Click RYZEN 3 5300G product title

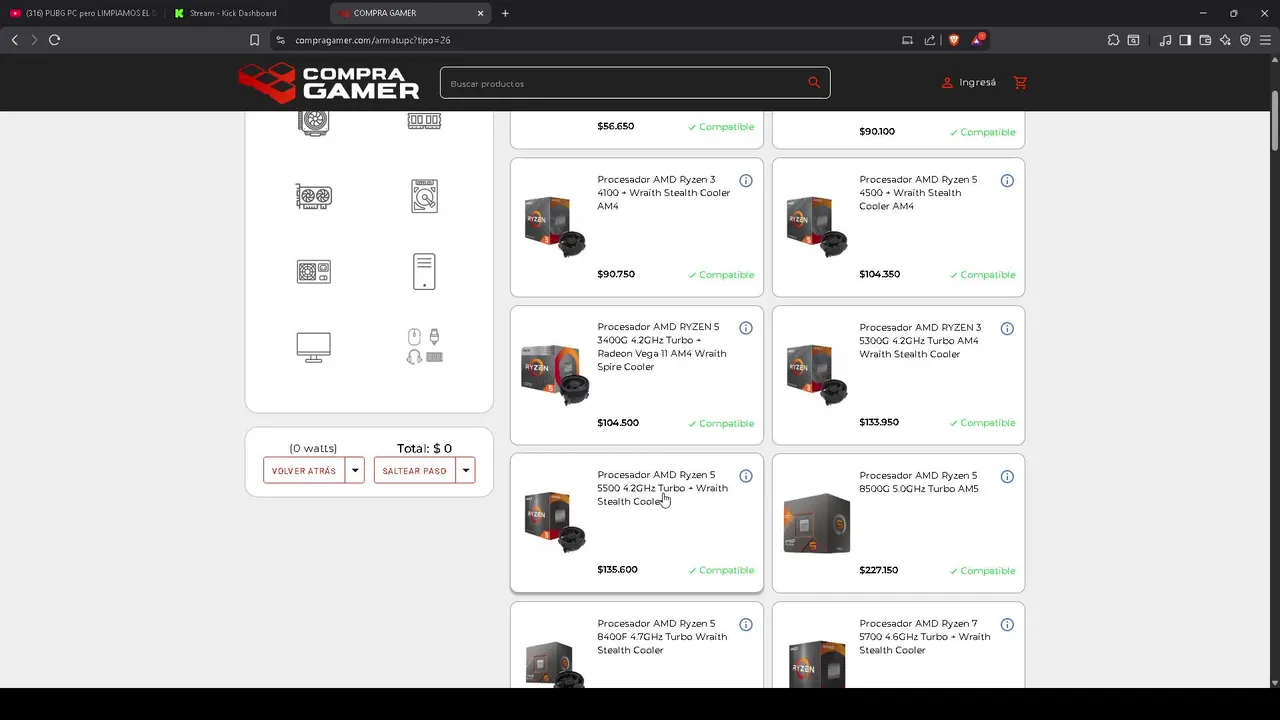click(920, 340)
